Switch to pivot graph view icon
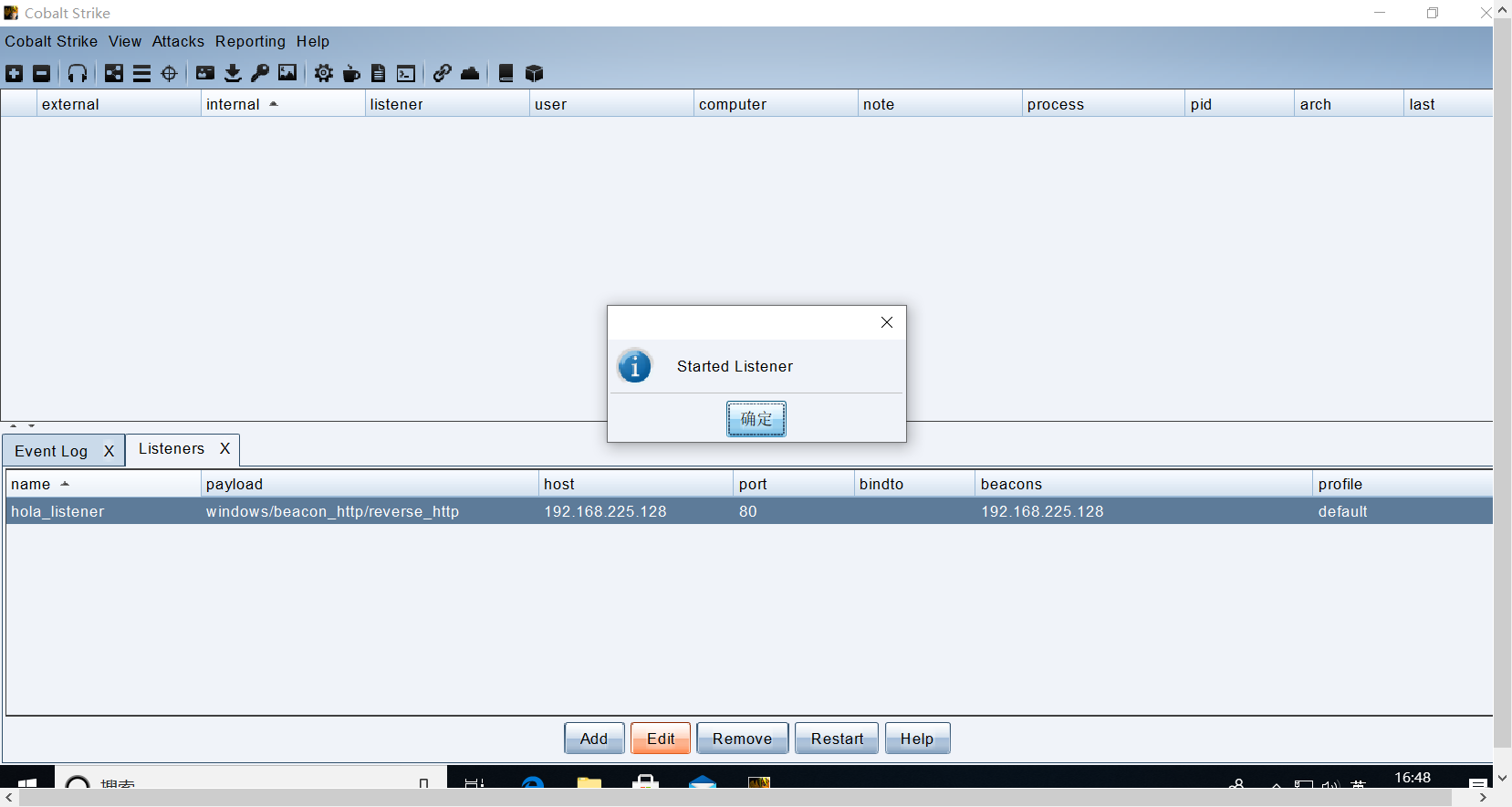The width and height of the screenshot is (1512, 807). (x=114, y=74)
